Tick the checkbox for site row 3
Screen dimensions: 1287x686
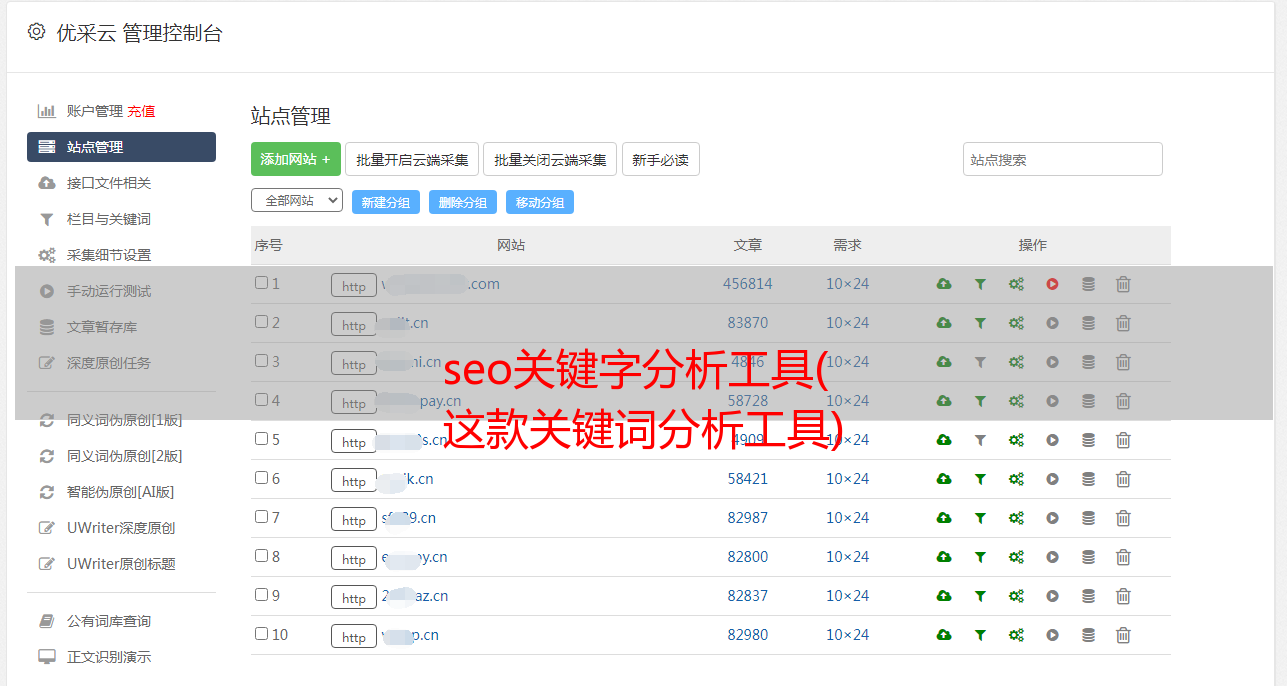point(261,361)
